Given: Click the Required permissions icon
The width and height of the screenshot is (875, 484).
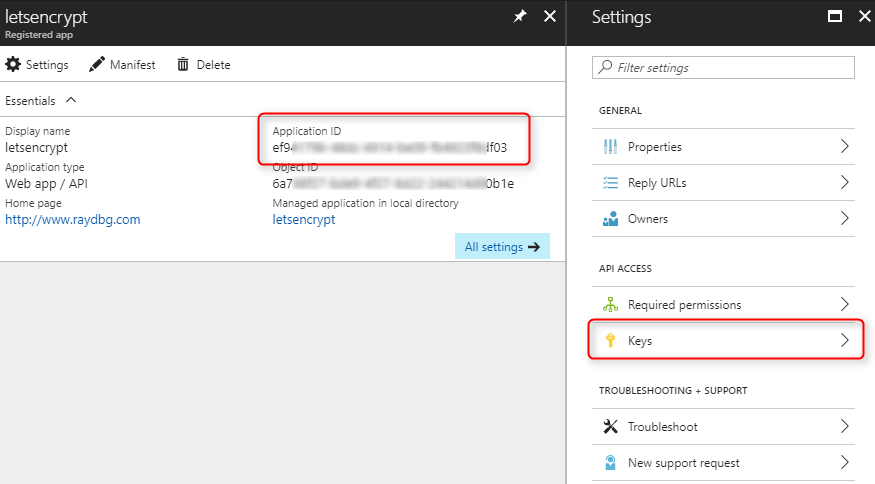Looking at the screenshot, I should 611,305.
